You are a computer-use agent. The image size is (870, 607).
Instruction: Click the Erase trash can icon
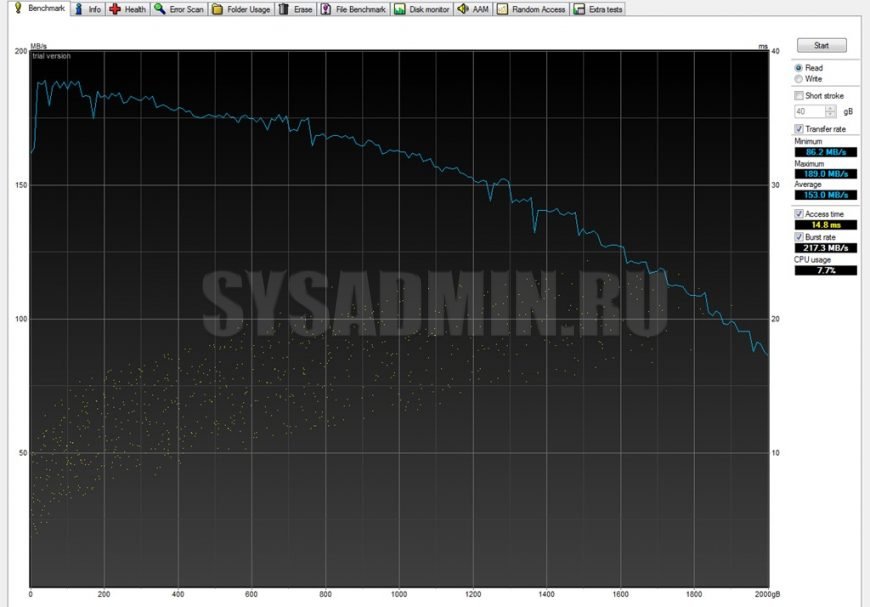(x=285, y=9)
